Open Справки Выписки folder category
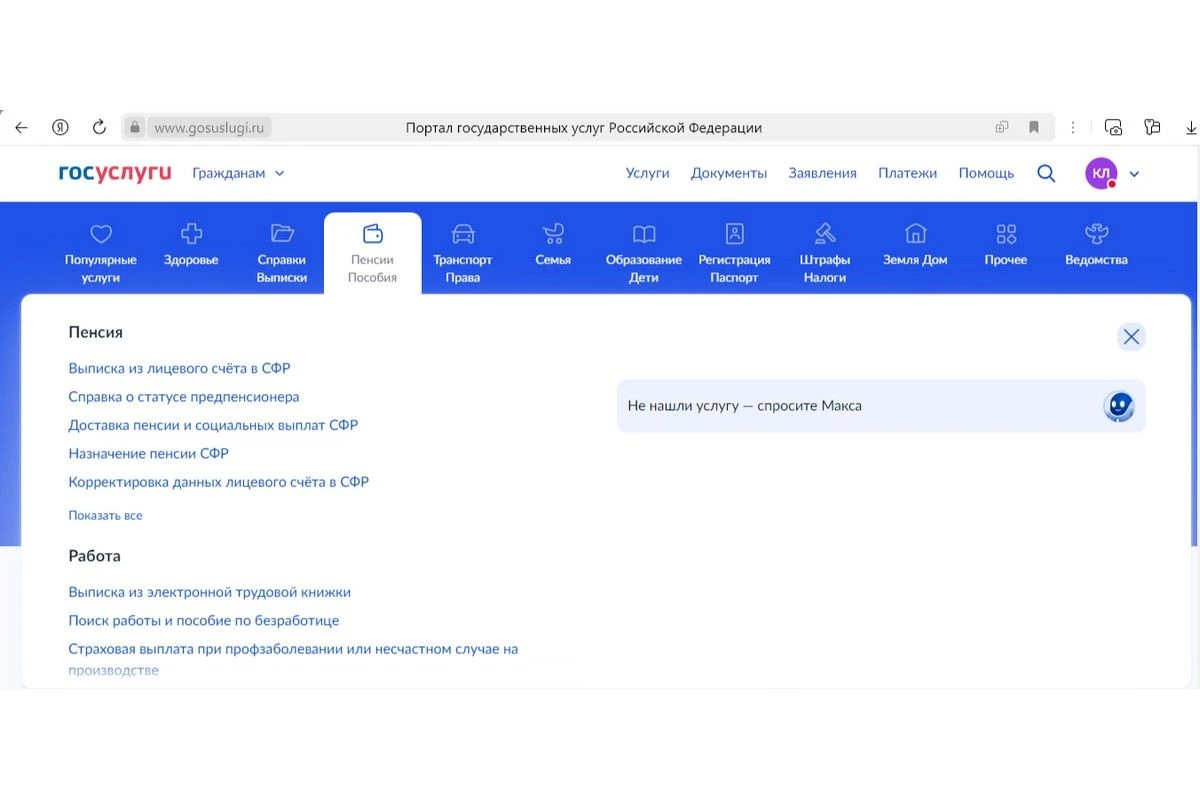The height and width of the screenshot is (800, 1200). 282,254
